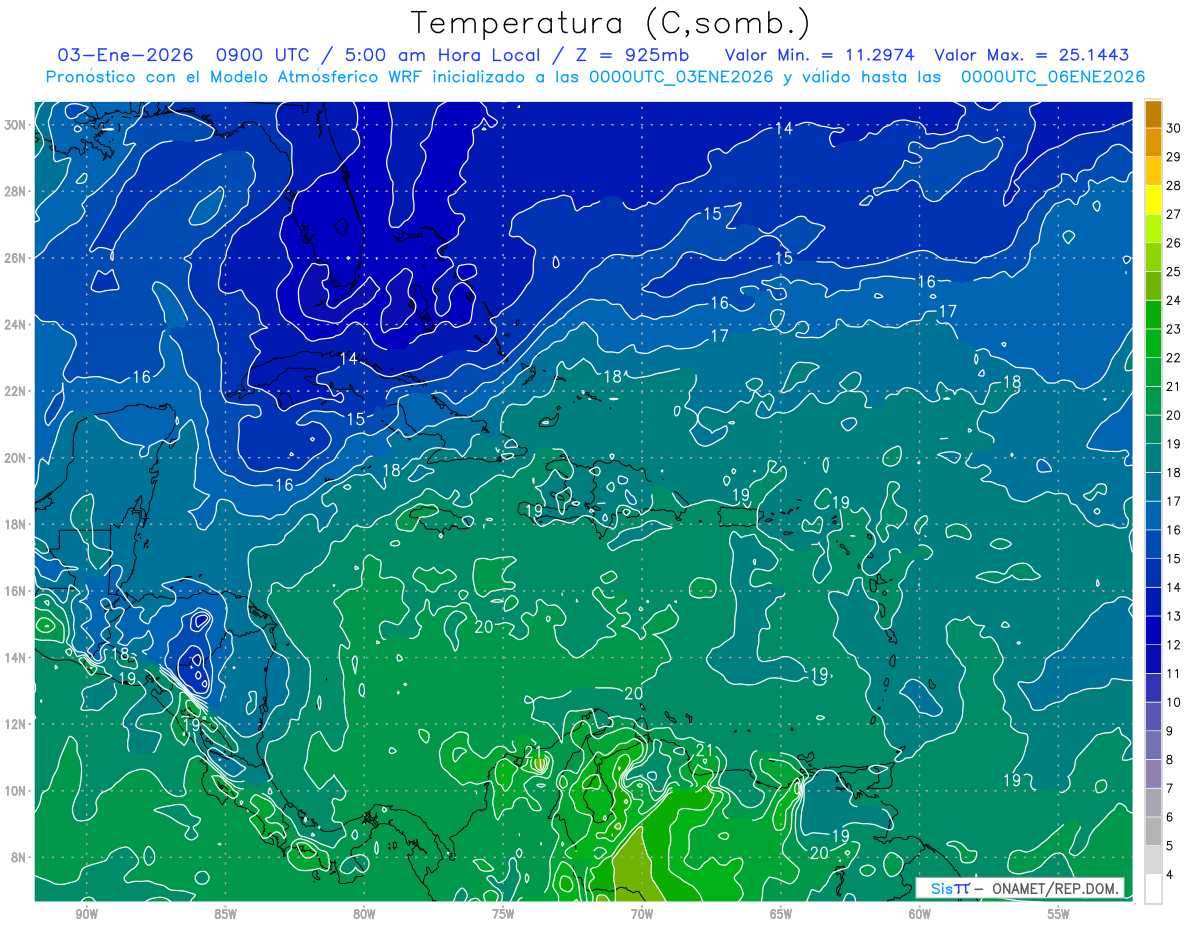Screen dimensions: 1200x927
Task: Click the "20N" latitude axis label
Action: [16, 458]
